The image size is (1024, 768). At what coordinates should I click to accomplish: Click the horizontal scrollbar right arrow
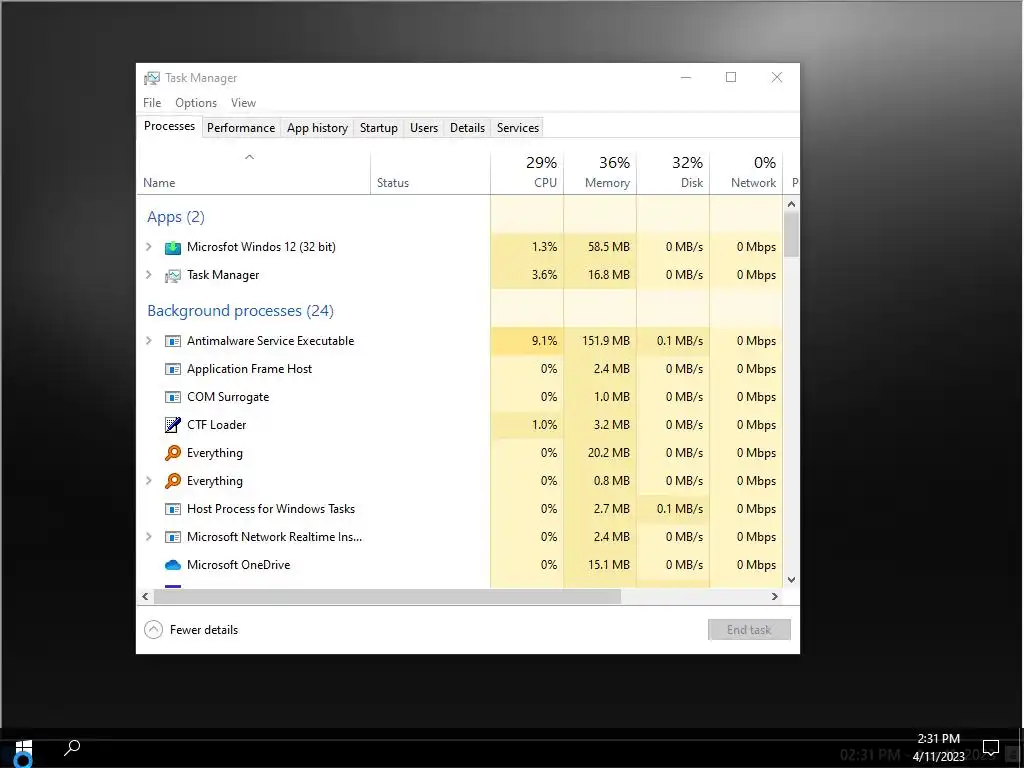coord(775,596)
